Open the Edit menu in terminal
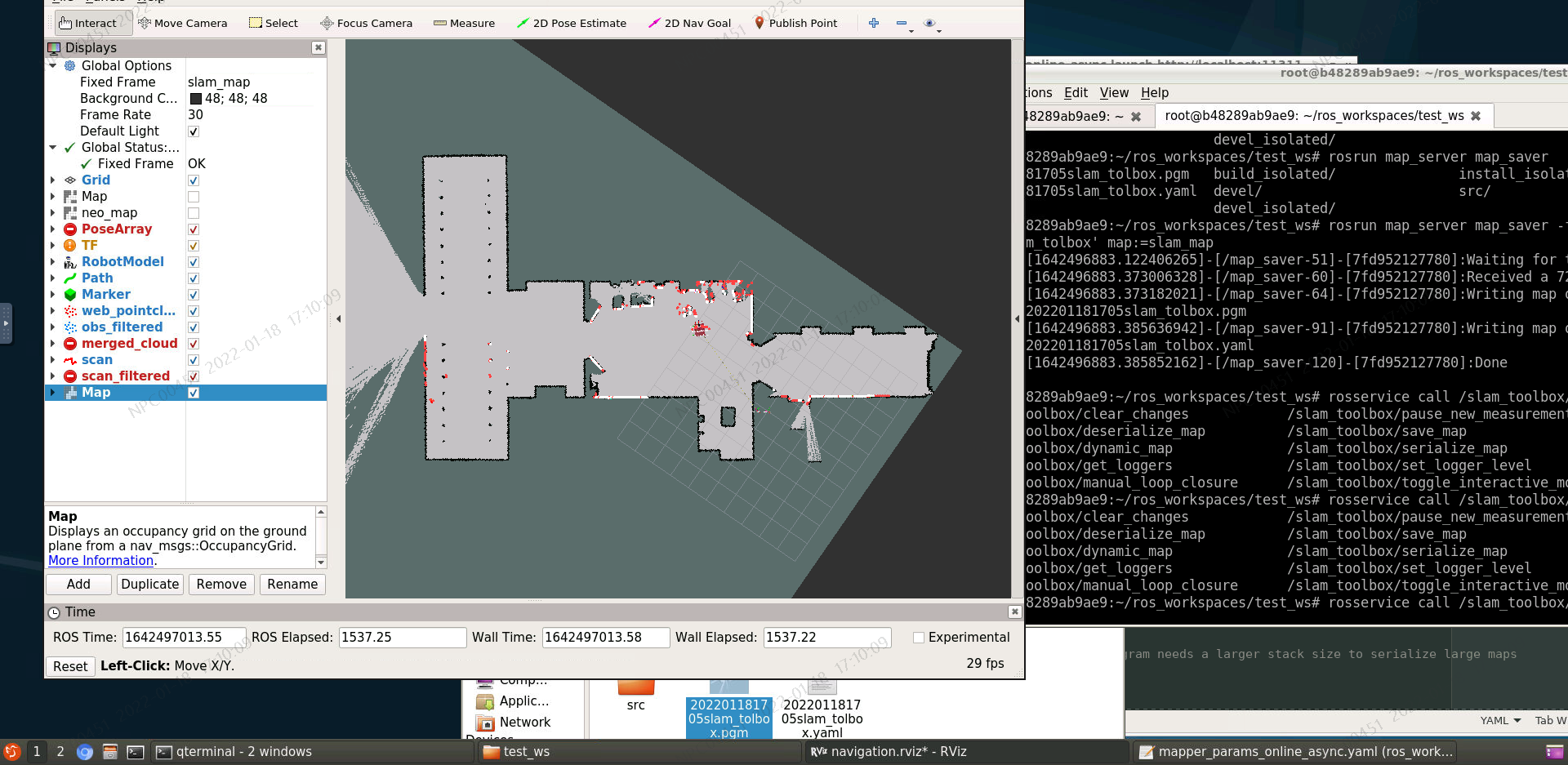This screenshot has height=765, width=1568. pyautogui.click(x=1076, y=92)
